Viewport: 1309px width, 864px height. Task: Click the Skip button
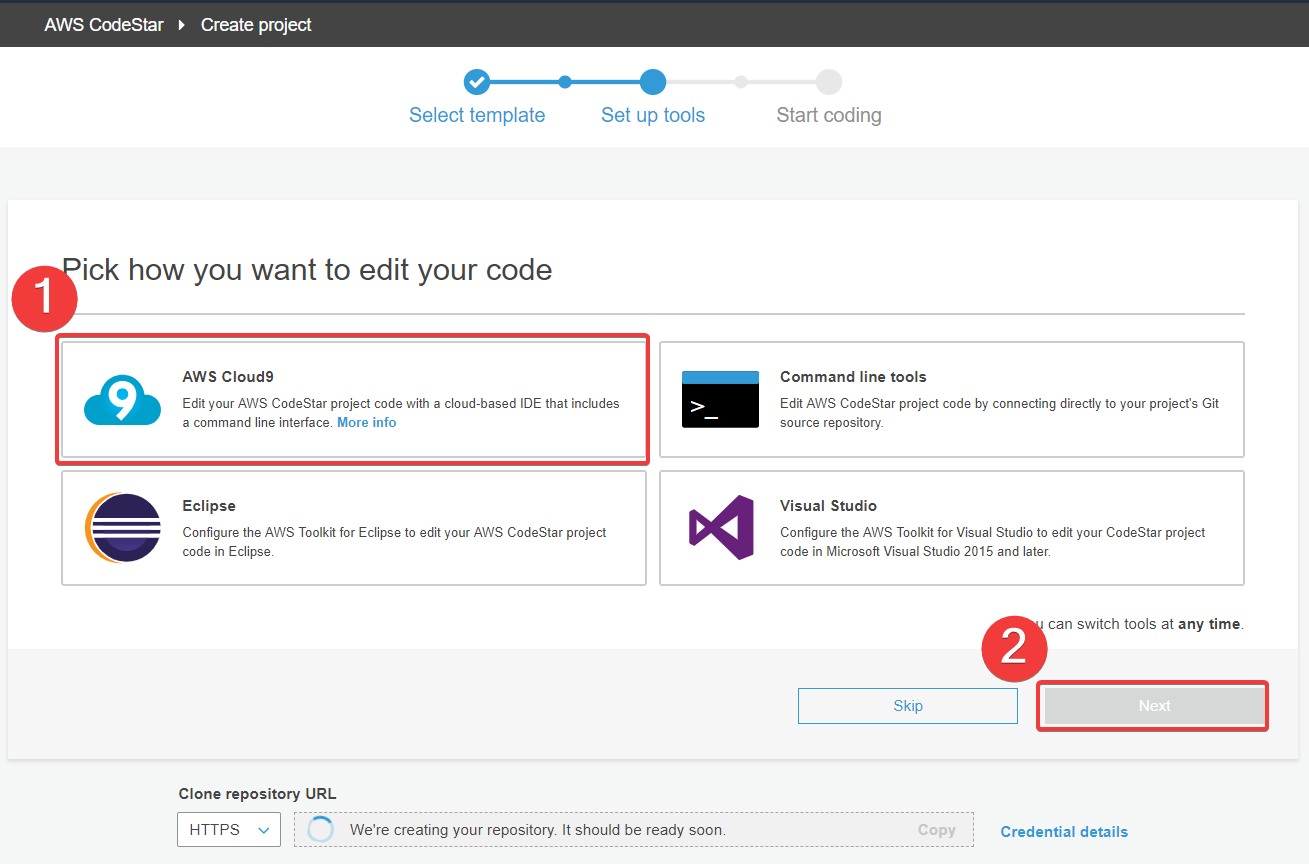pos(908,706)
